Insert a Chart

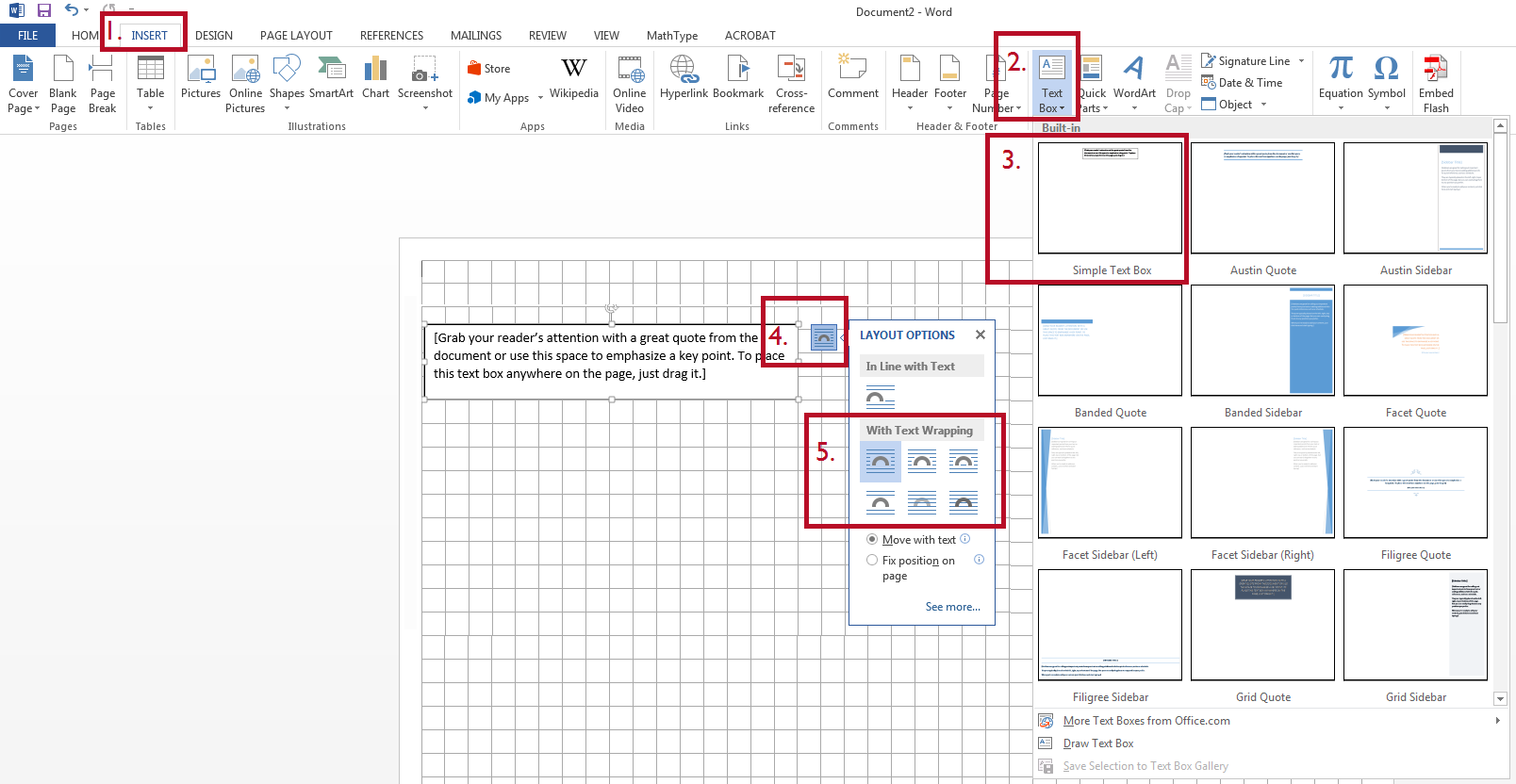point(375,77)
